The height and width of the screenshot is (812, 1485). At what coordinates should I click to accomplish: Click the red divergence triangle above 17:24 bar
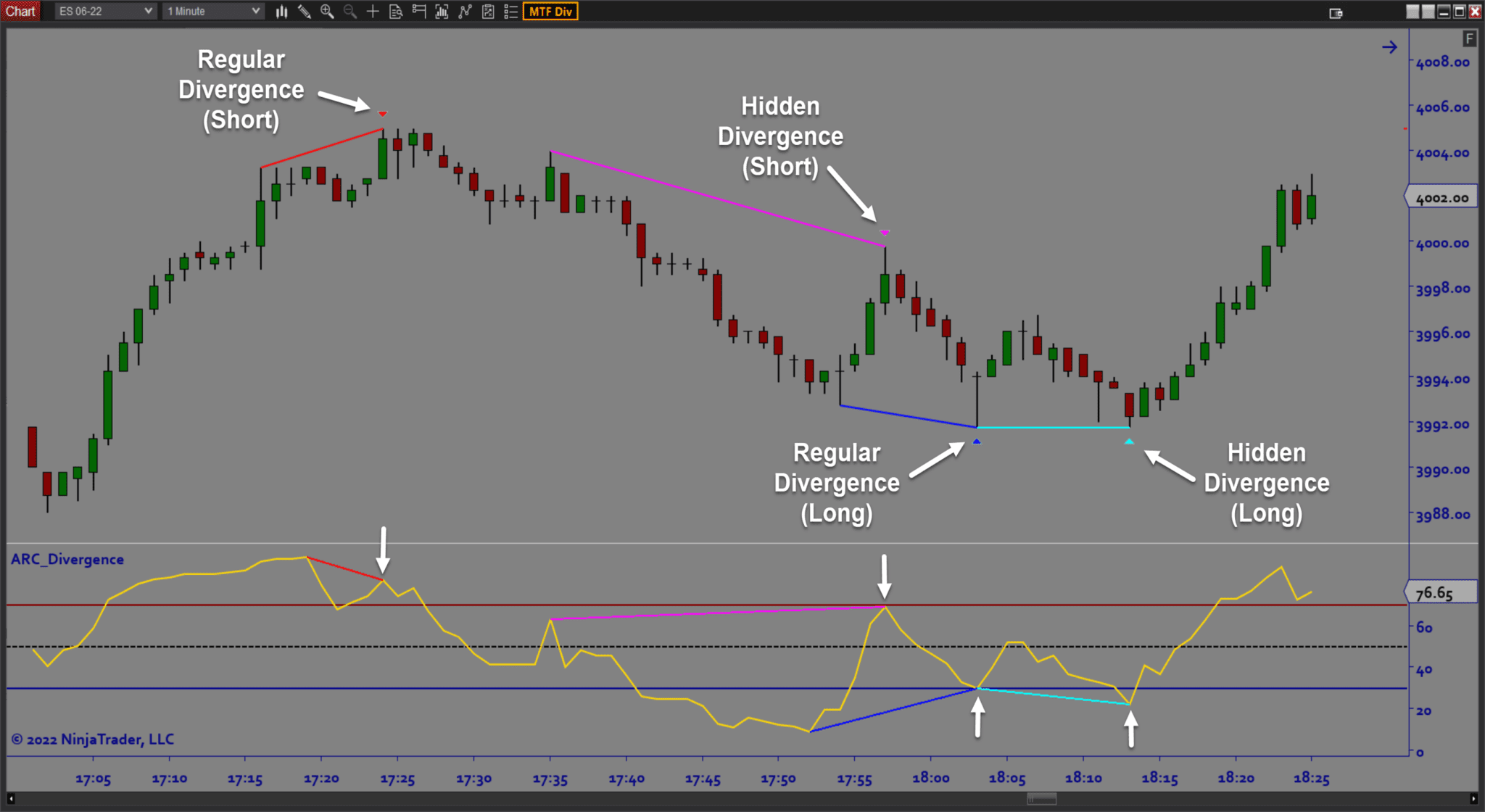coord(383,114)
